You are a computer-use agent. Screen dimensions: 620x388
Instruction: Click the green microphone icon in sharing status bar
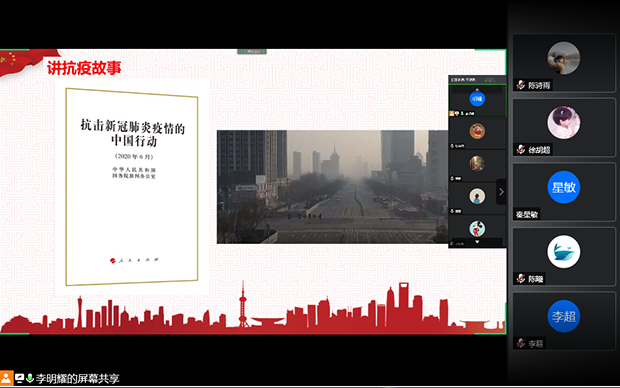point(30,378)
